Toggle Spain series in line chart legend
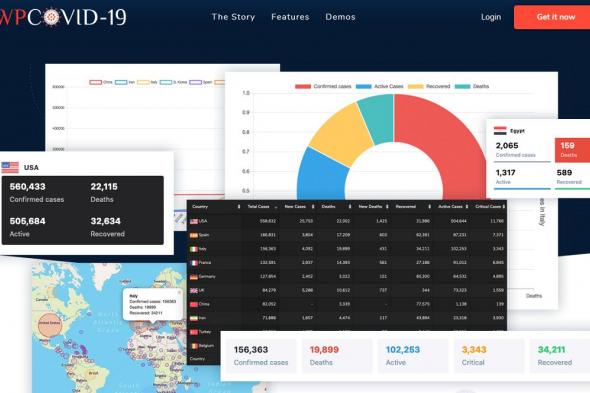The width and height of the screenshot is (590, 393). pos(201,82)
